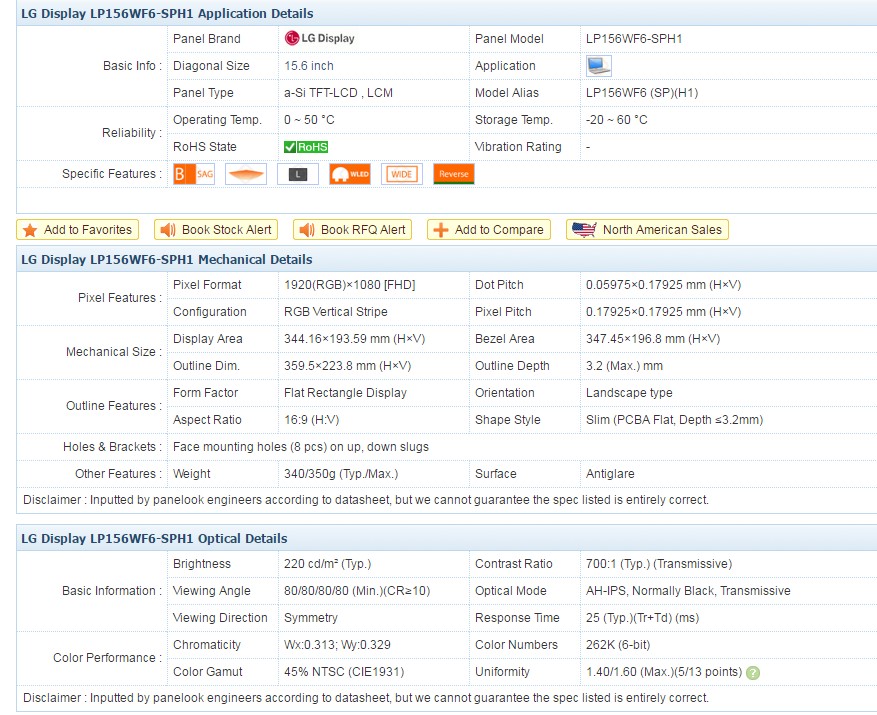Screen dimensions: 877x715
Task: Add this panel to Favorites
Action: pyautogui.click(x=77, y=229)
